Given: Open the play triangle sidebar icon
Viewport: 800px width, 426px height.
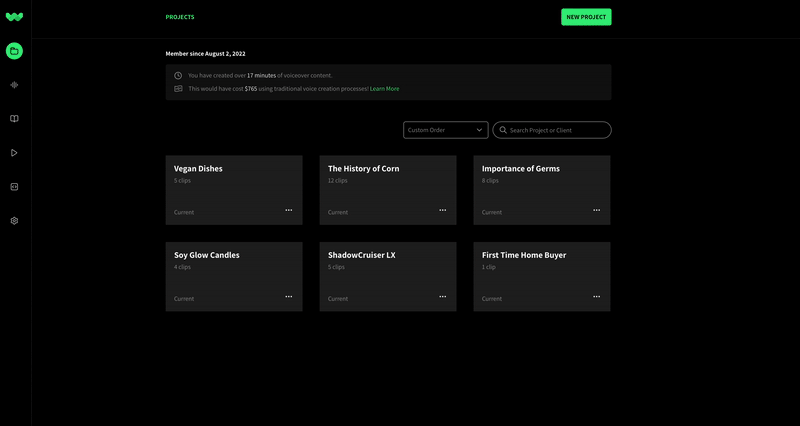Looking at the screenshot, I should 14,153.
